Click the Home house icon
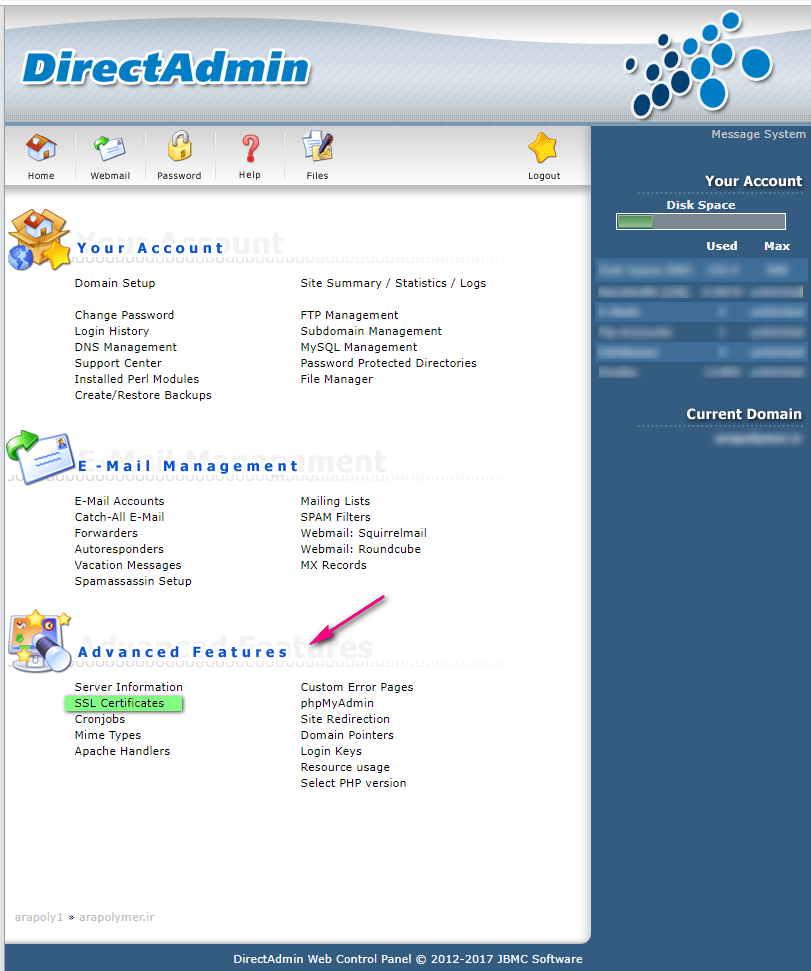Screen dimensions: 811x971 point(41,149)
